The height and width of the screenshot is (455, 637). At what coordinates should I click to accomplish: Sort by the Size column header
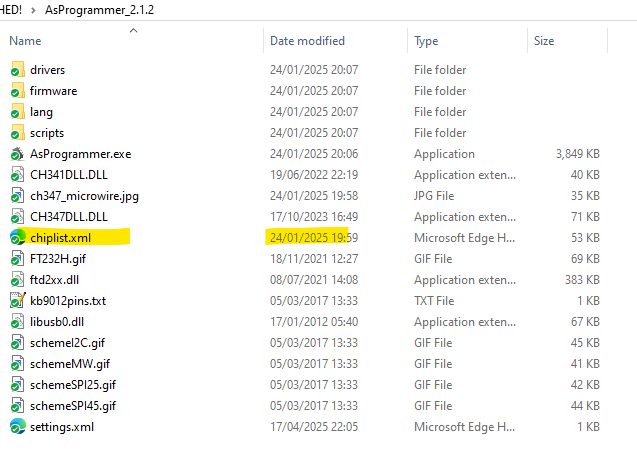[544, 41]
